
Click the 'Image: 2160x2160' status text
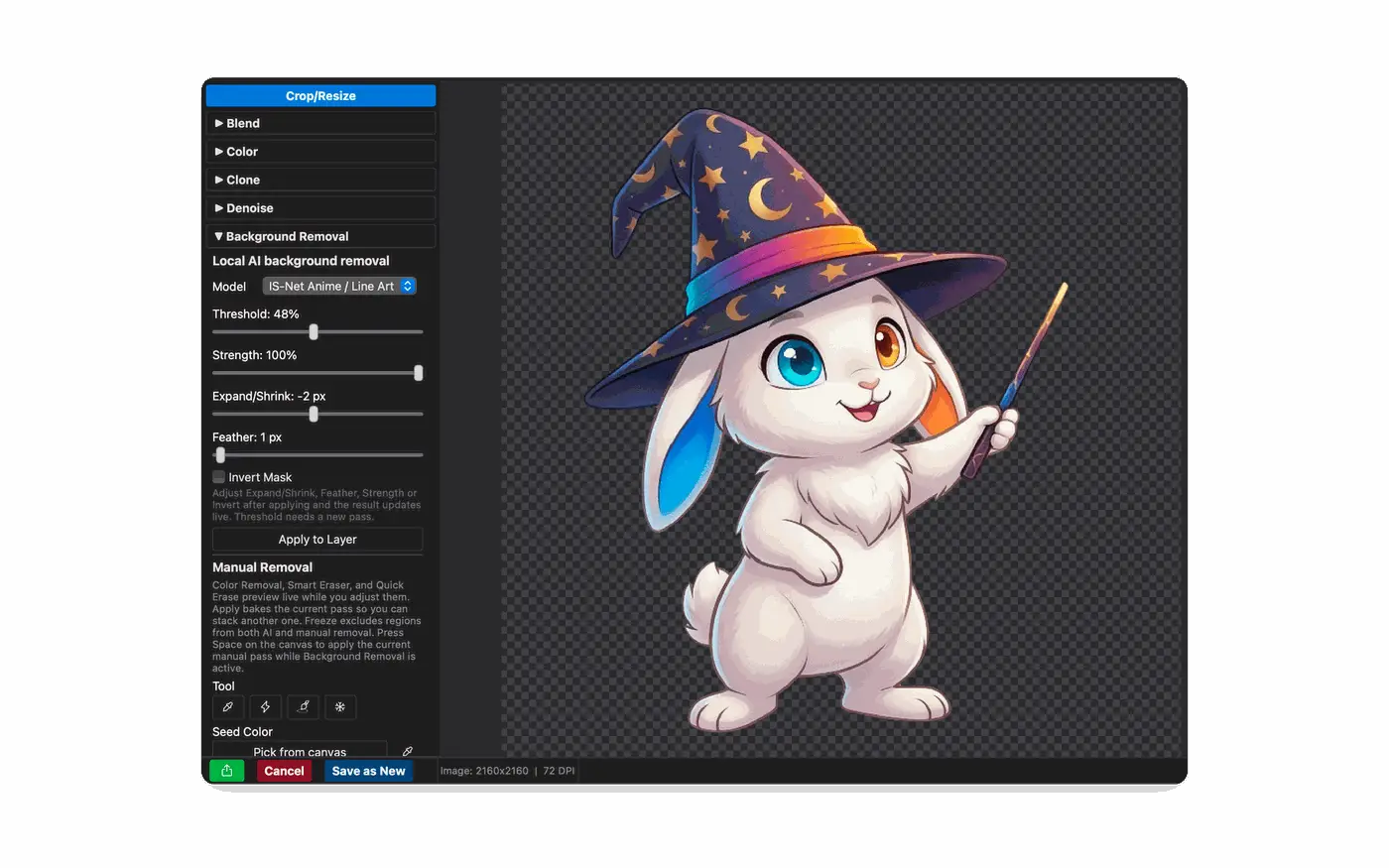pos(484,771)
